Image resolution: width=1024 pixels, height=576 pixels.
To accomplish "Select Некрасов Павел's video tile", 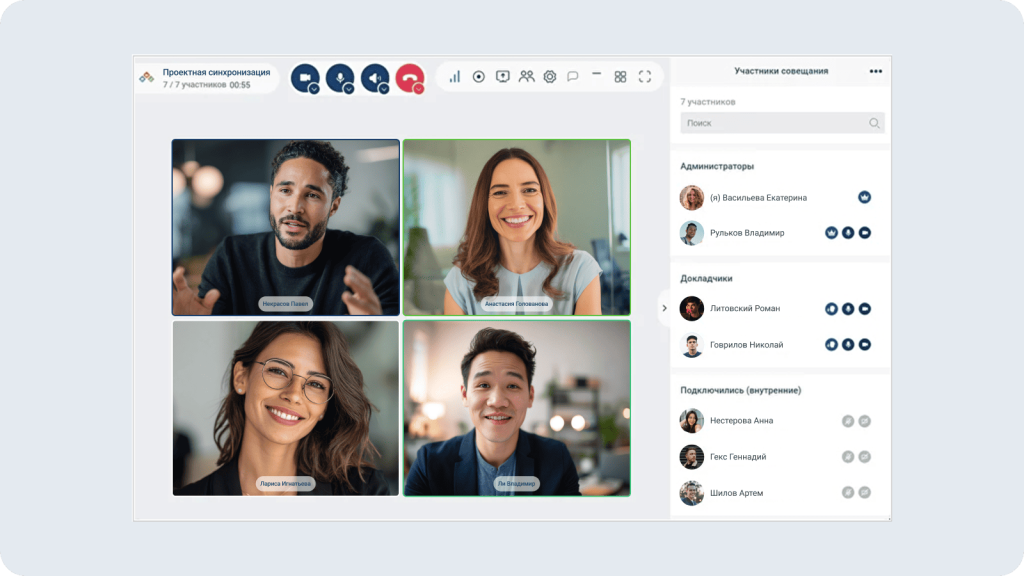I will coord(286,227).
